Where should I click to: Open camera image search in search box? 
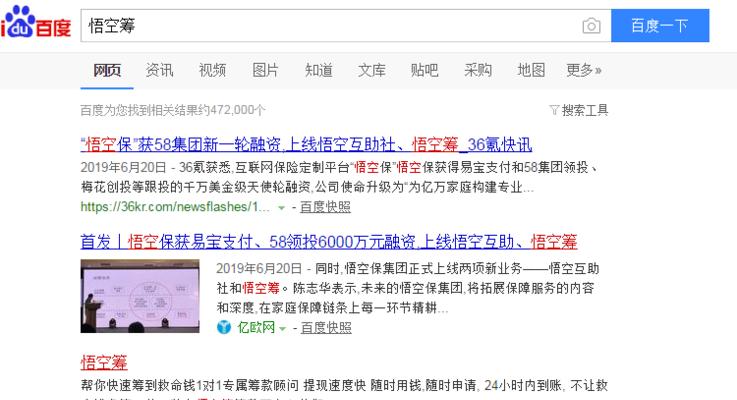(591, 25)
